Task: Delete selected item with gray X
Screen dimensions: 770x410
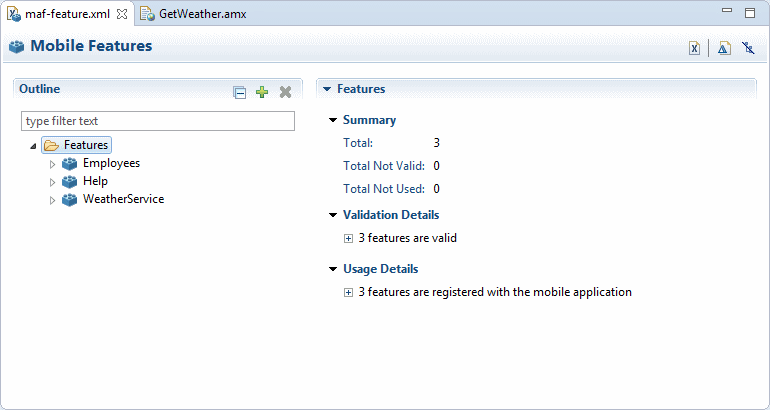Action: (x=285, y=92)
